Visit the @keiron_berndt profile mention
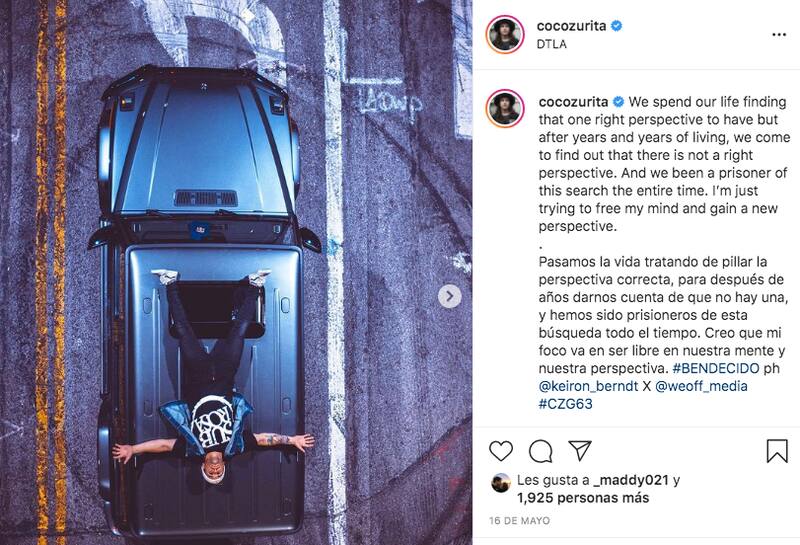This screenshot has height=545, width=800. click(588, 386)
